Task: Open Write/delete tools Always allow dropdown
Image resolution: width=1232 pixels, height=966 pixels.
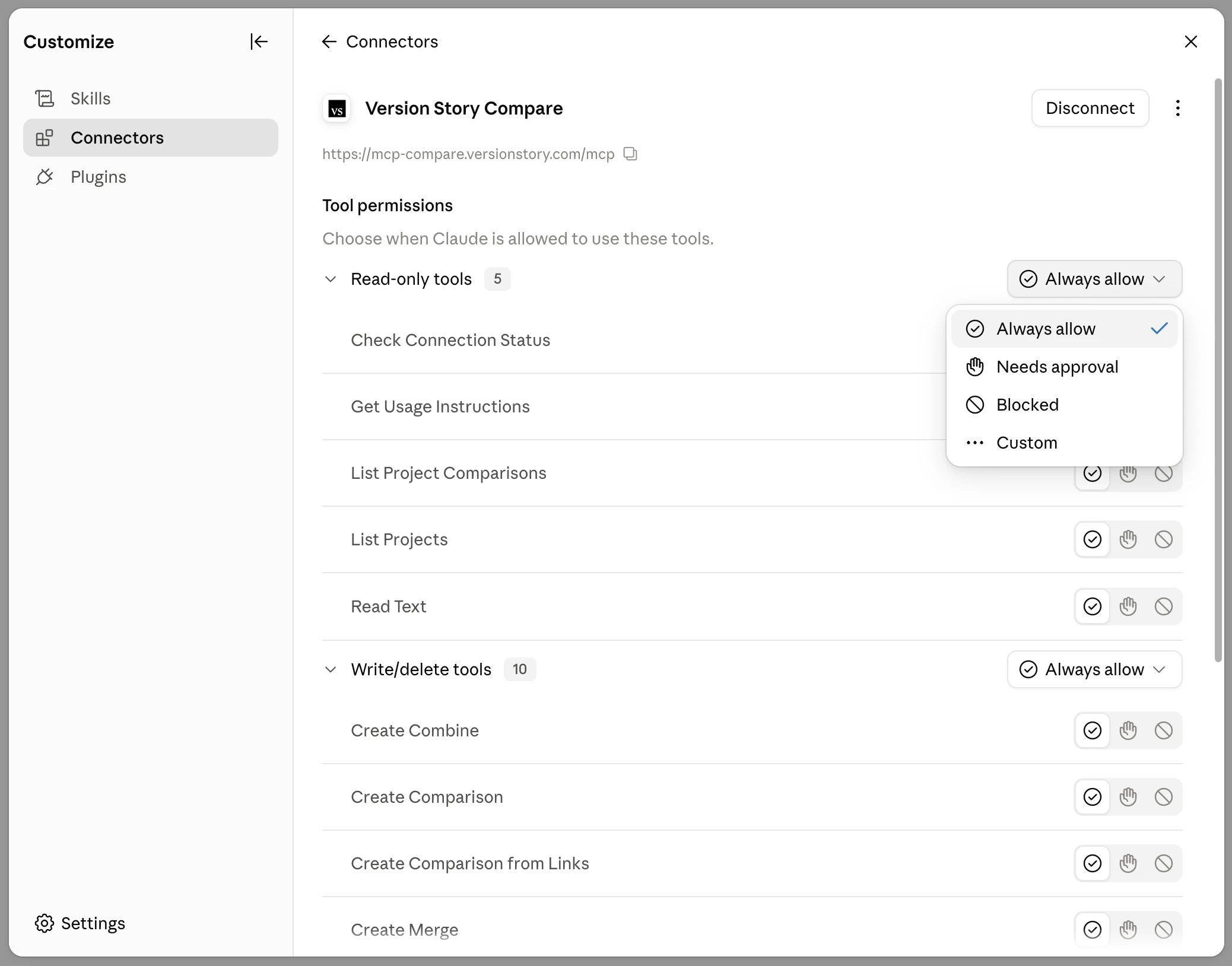Action: (1094, 669)
